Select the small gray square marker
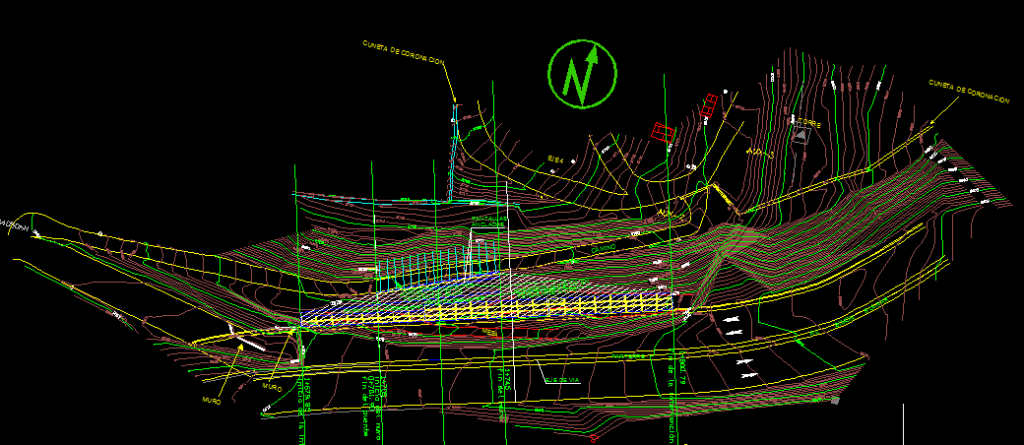This screenshot has width=1024, height=445. point(834,400)
